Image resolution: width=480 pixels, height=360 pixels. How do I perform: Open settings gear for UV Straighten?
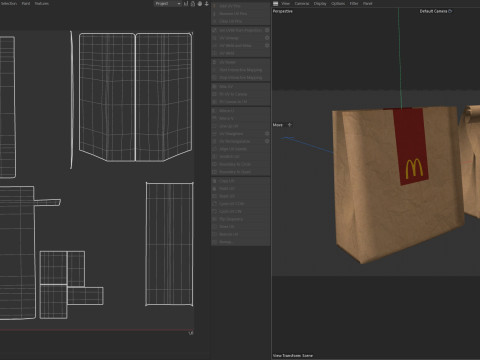coord(267,134)
